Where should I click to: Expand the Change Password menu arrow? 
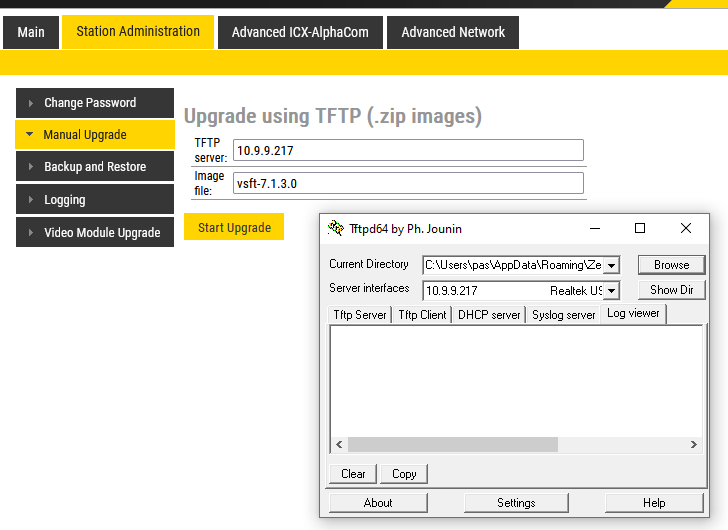click(31, 103)
